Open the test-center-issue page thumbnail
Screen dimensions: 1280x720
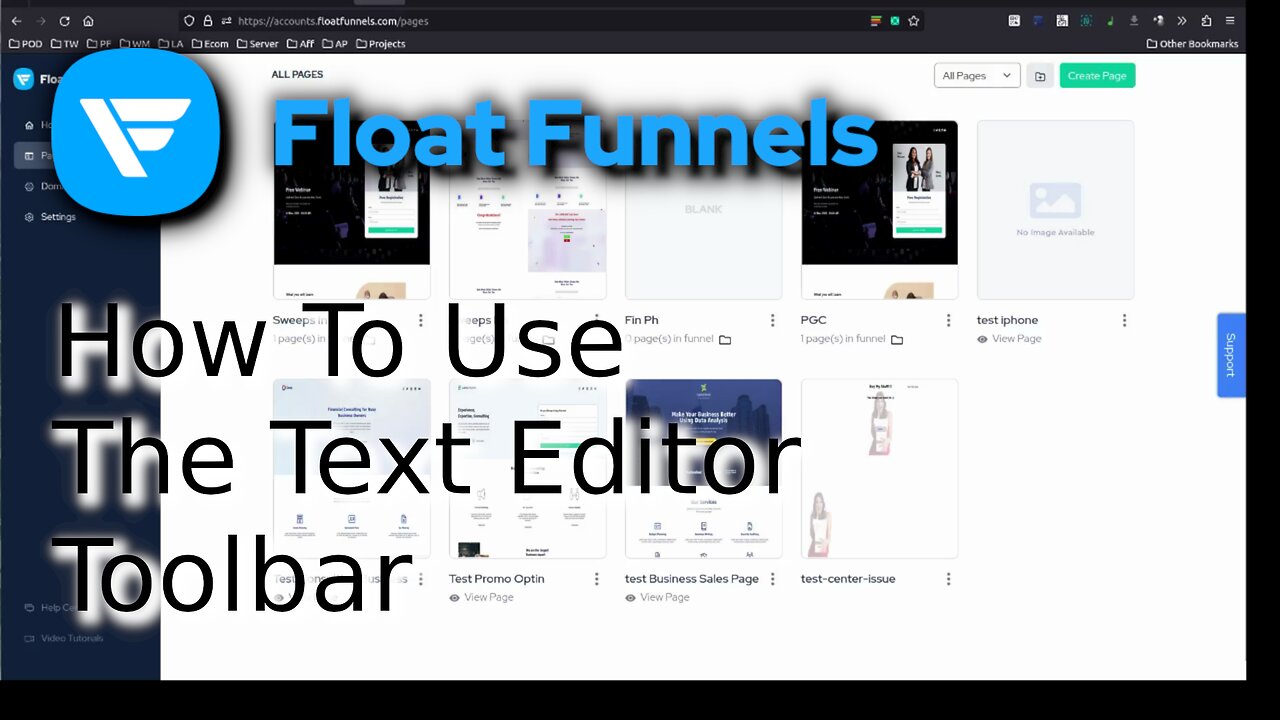coord(880,468)
